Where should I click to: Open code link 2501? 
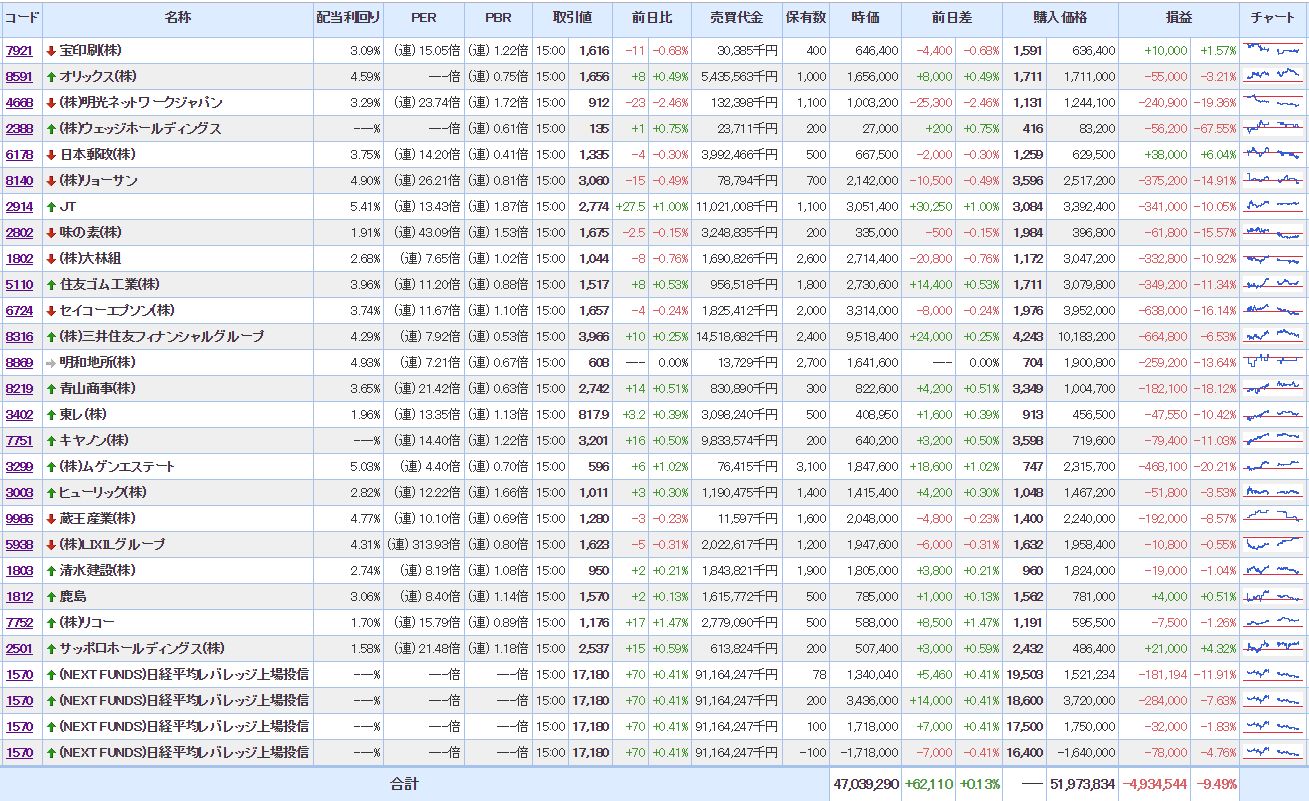[19, 648]
